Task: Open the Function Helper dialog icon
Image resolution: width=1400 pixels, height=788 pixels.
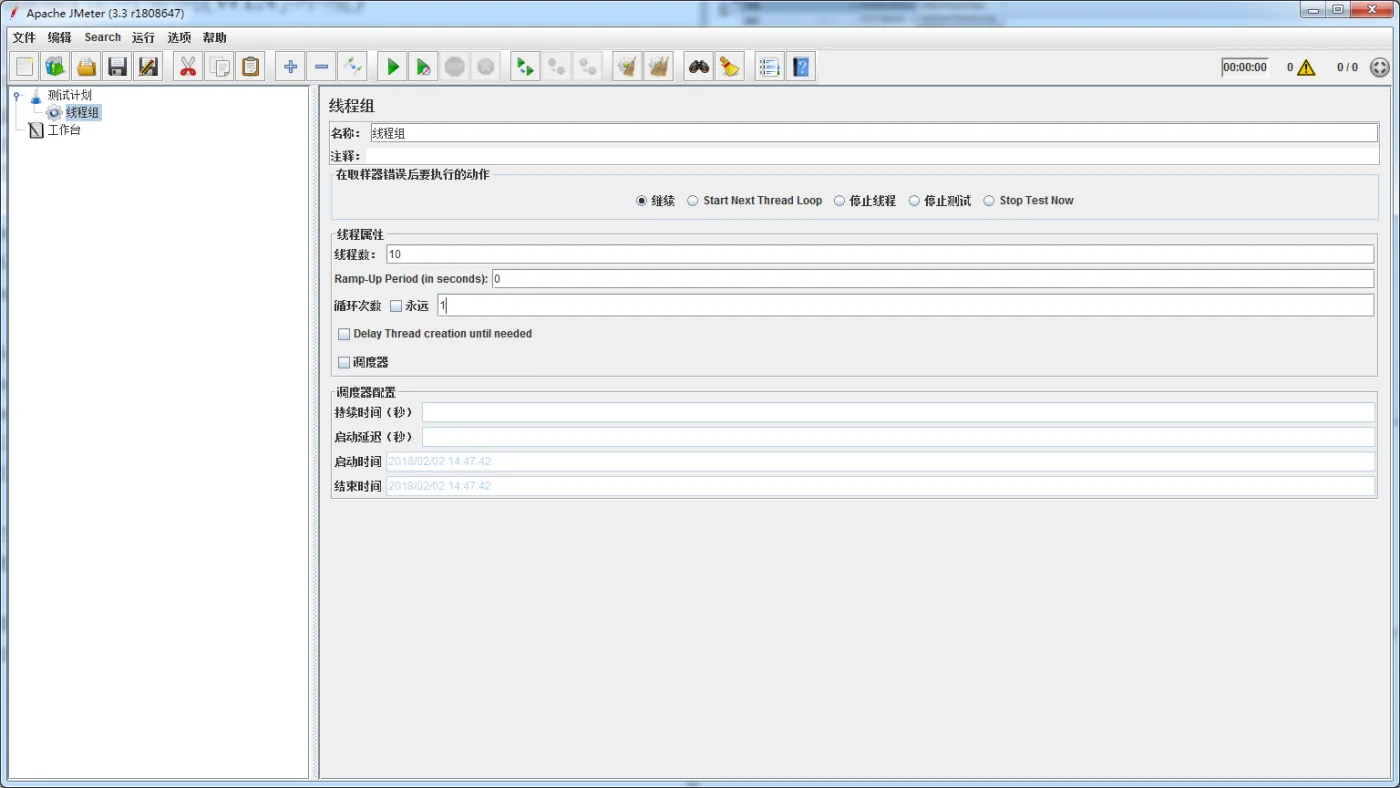Action: coord(768,66)
